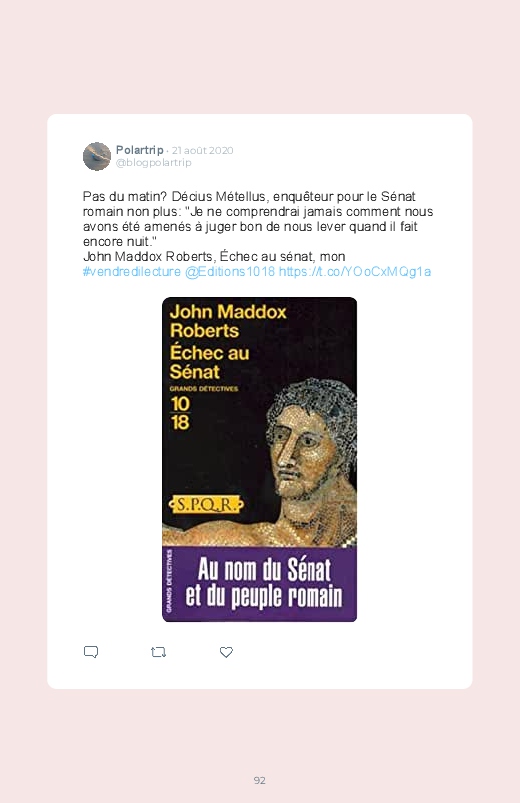Screen dimensions: 520x803
Task: Click the purple 'Au nom du Sénat' banner
Action: tap(260, 584)
